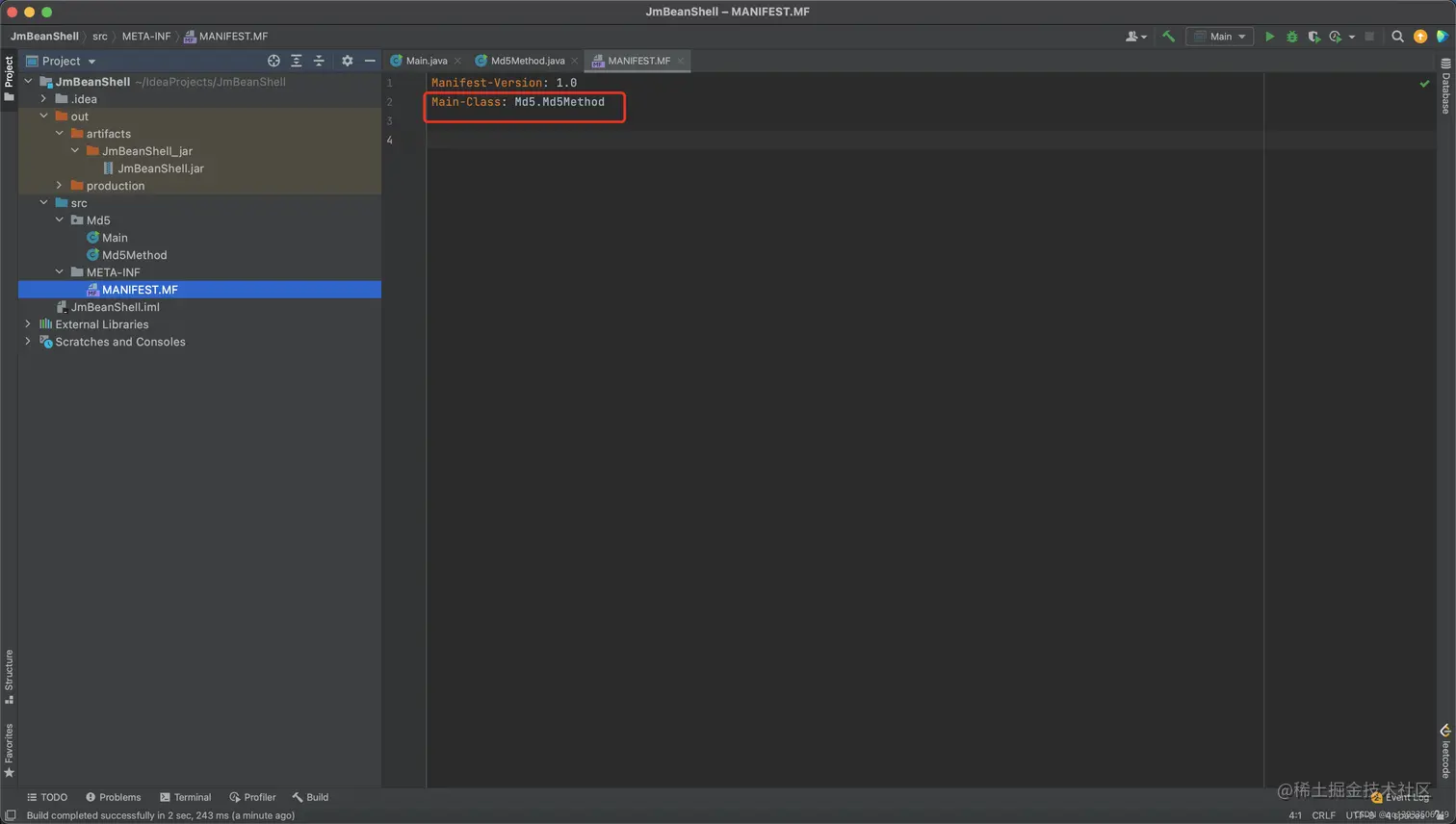The image size is (1456, 824).
Task: Expand the .idea folder arrow
Action: 43,99
